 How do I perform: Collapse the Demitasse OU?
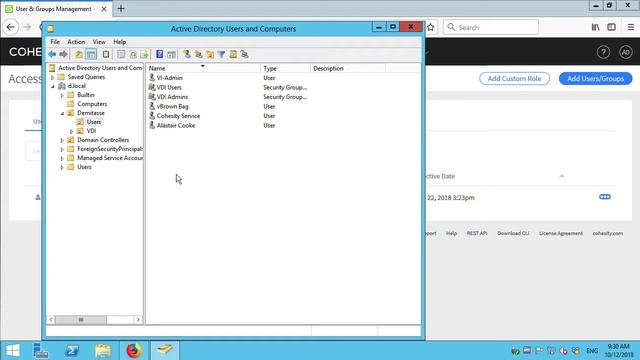point(62,113)
